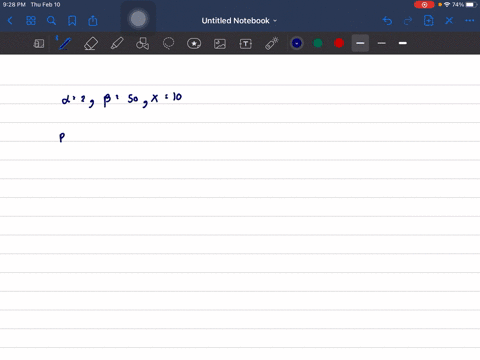The width and height of the screenshot is (480, 360).
Task: Add a new page to the notebook
Action: (x=428, y=21)
